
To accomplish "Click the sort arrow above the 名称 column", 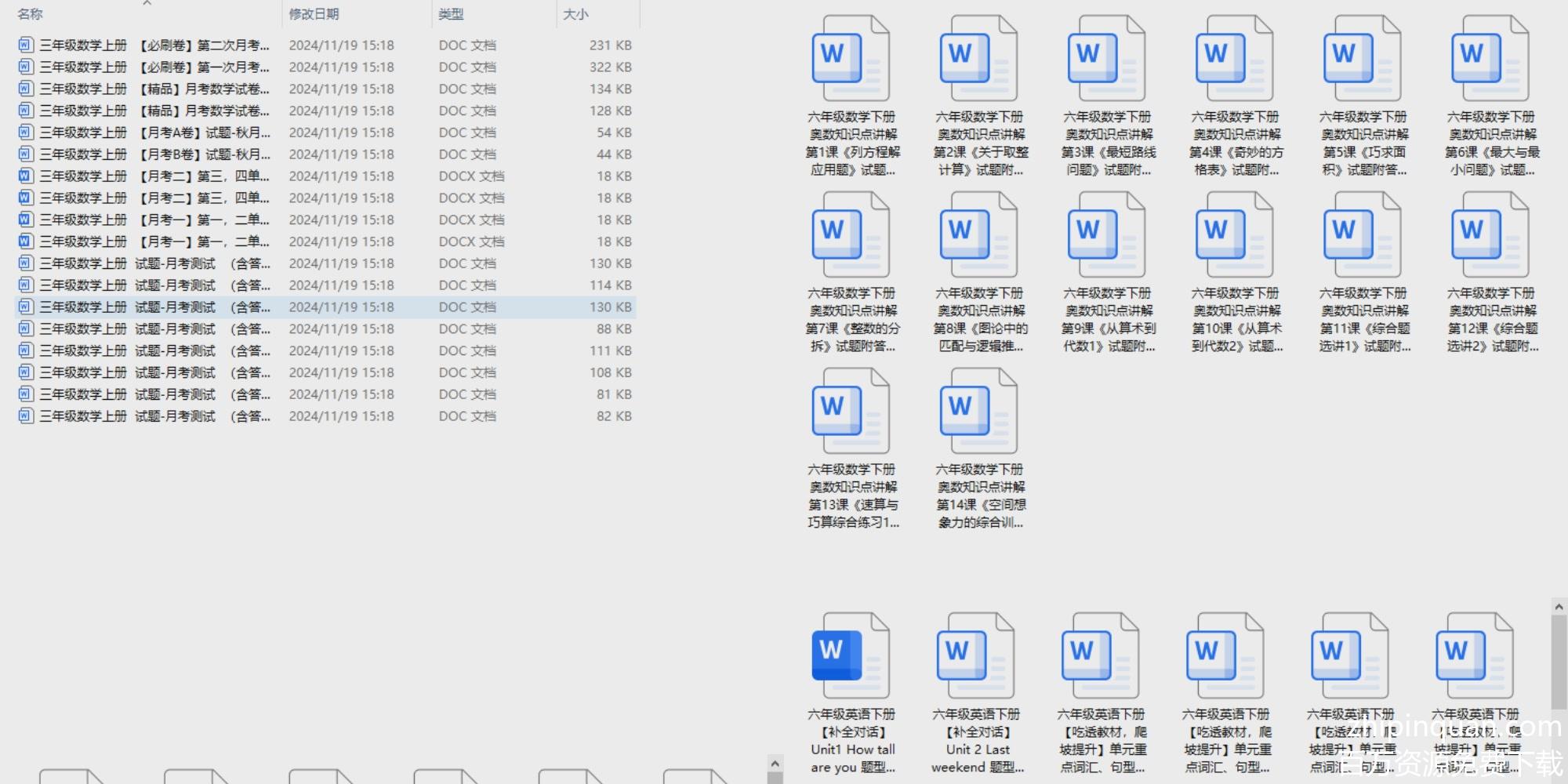I will (147, 3).
